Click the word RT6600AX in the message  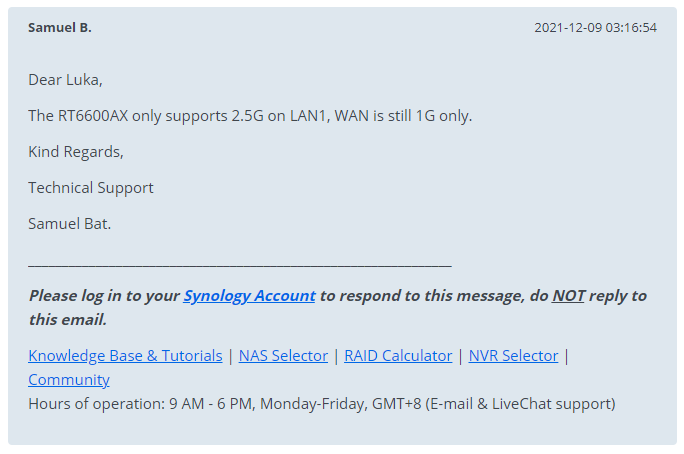click(93, 116)
